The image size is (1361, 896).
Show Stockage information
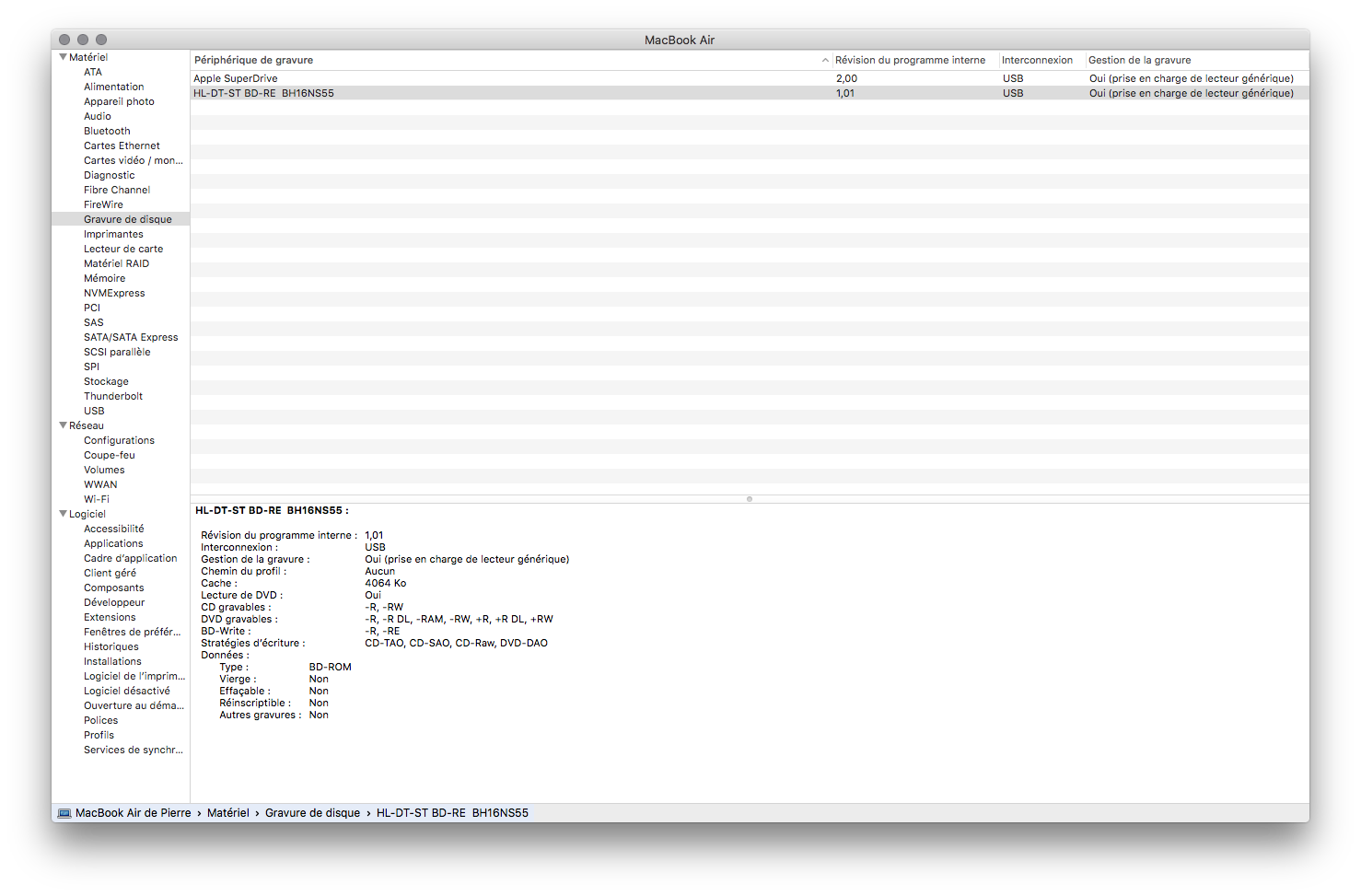pyautogui.click(x=106, y=381)
